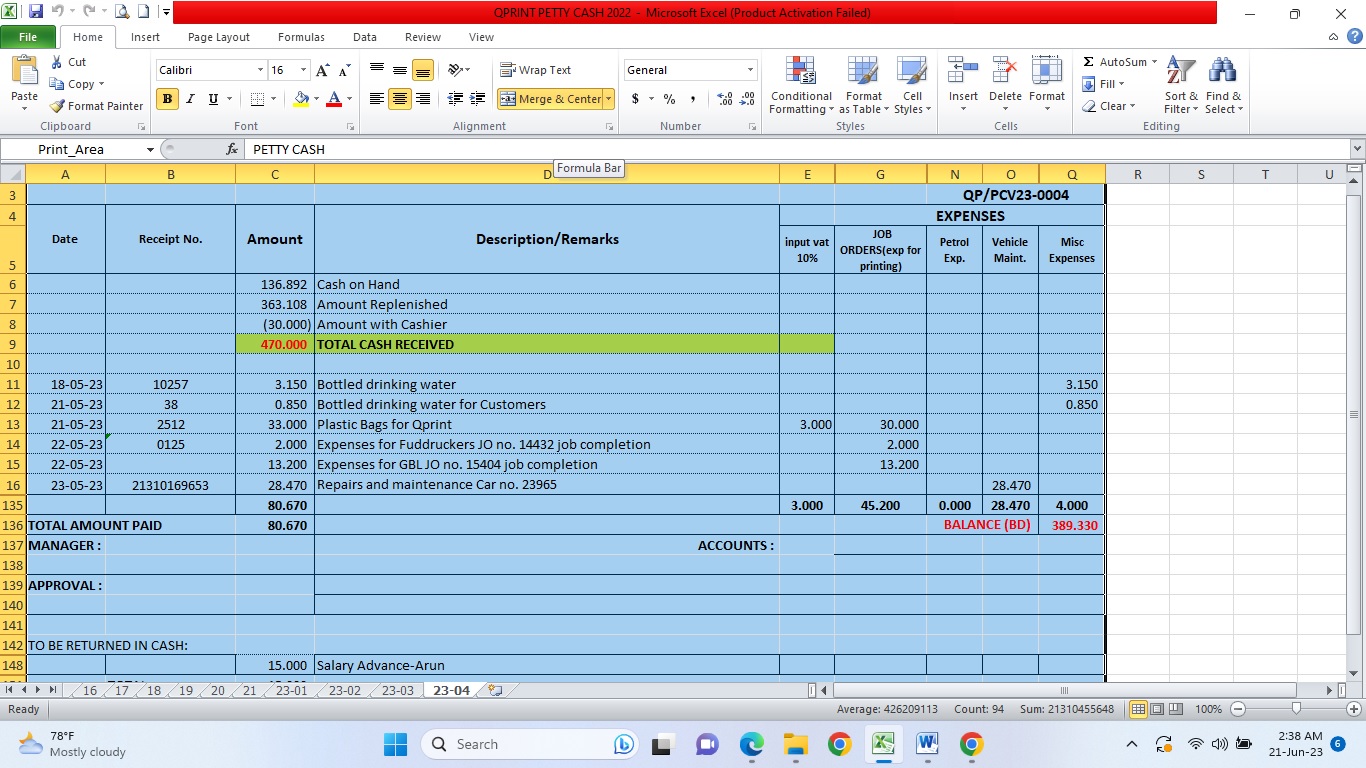
Task: Click the AutoSum sigma icon
Action: [1089, 62]
